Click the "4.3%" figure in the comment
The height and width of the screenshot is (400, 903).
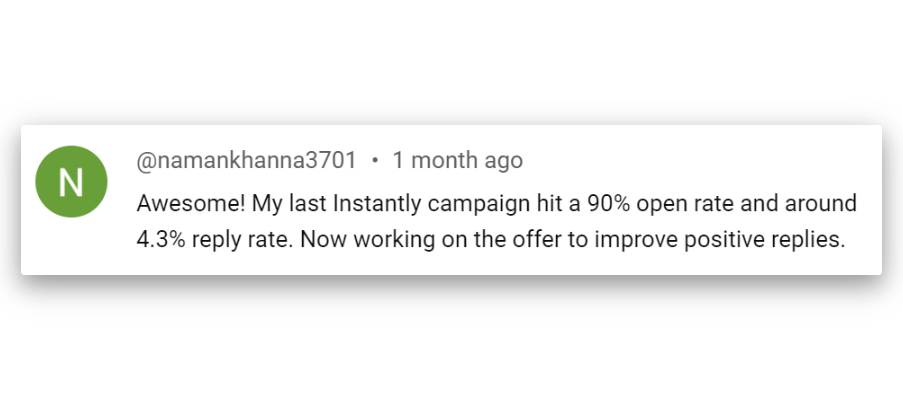click(160, 241)
